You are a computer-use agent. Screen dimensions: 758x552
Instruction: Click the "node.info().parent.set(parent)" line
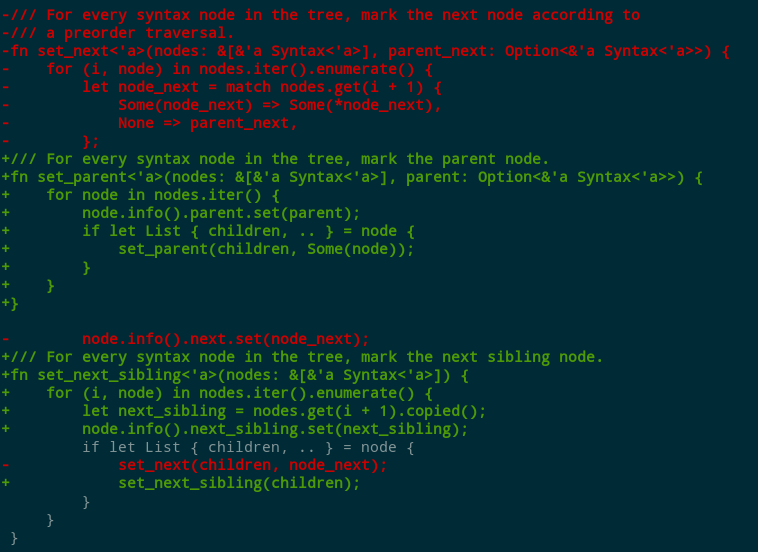click(x=220, y=213)
